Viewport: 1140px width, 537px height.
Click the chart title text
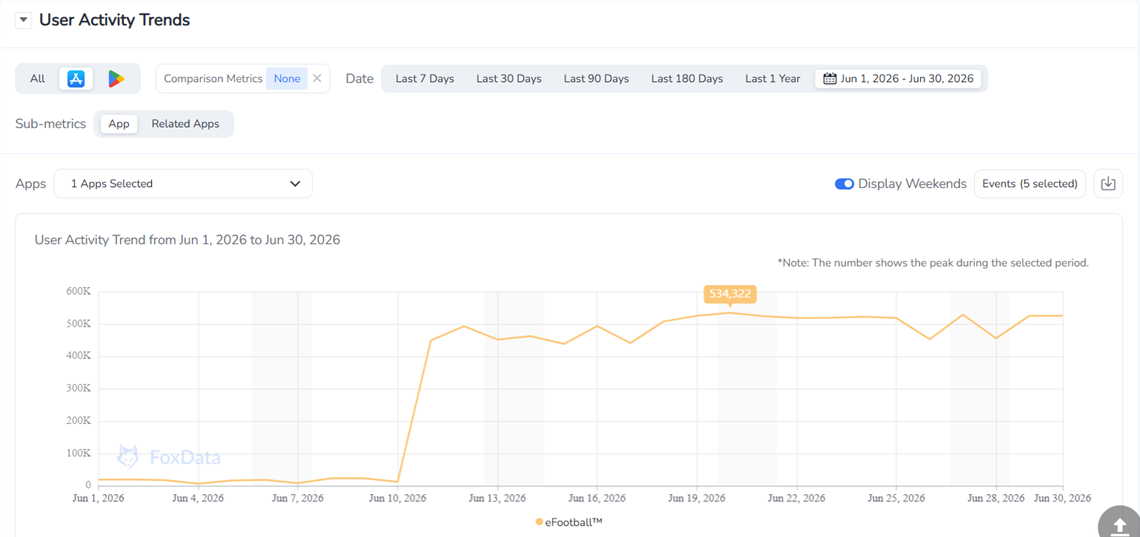188,239
